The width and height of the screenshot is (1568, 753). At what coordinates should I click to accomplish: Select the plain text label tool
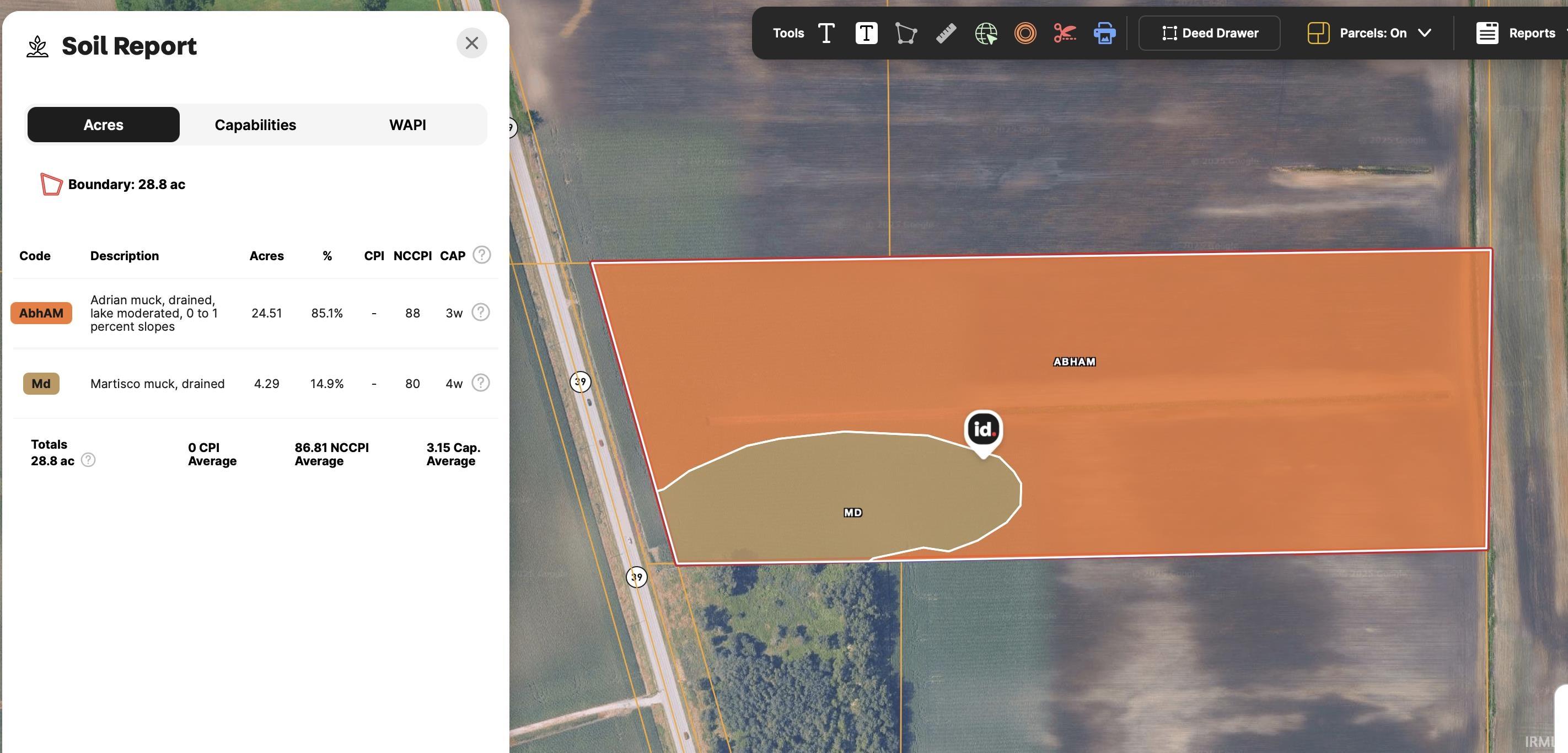click(x=826, y=33)
